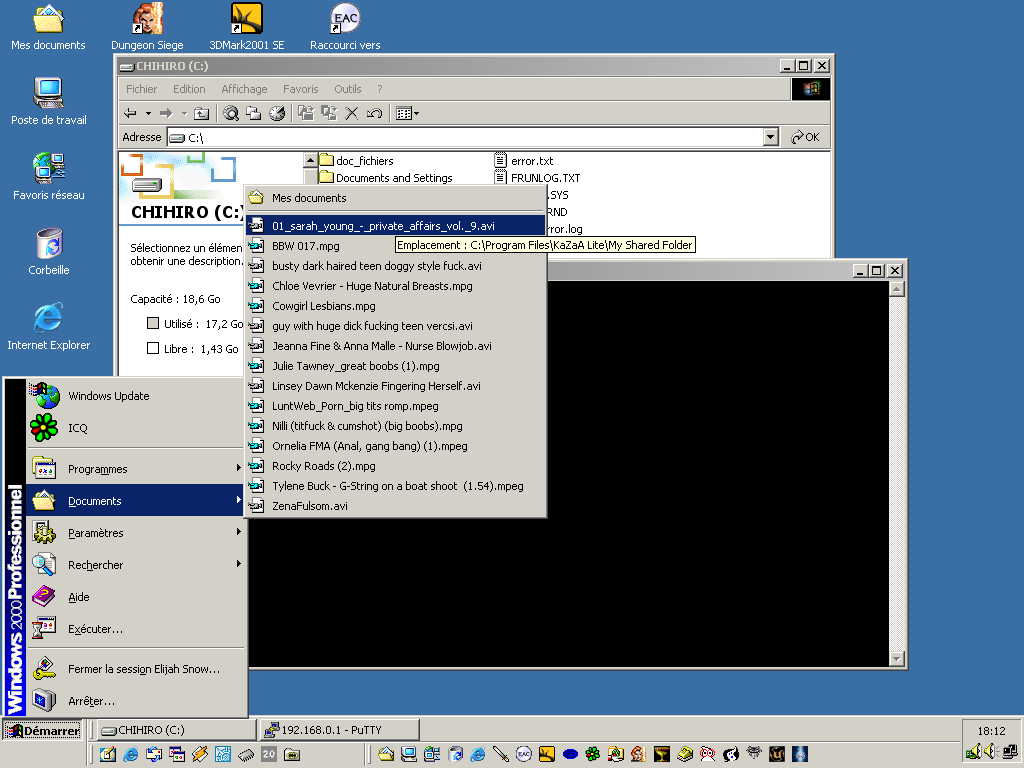The image size is (1024, 768).
Task: Select the doc_fichiers folder
Action: pos(357,161)
